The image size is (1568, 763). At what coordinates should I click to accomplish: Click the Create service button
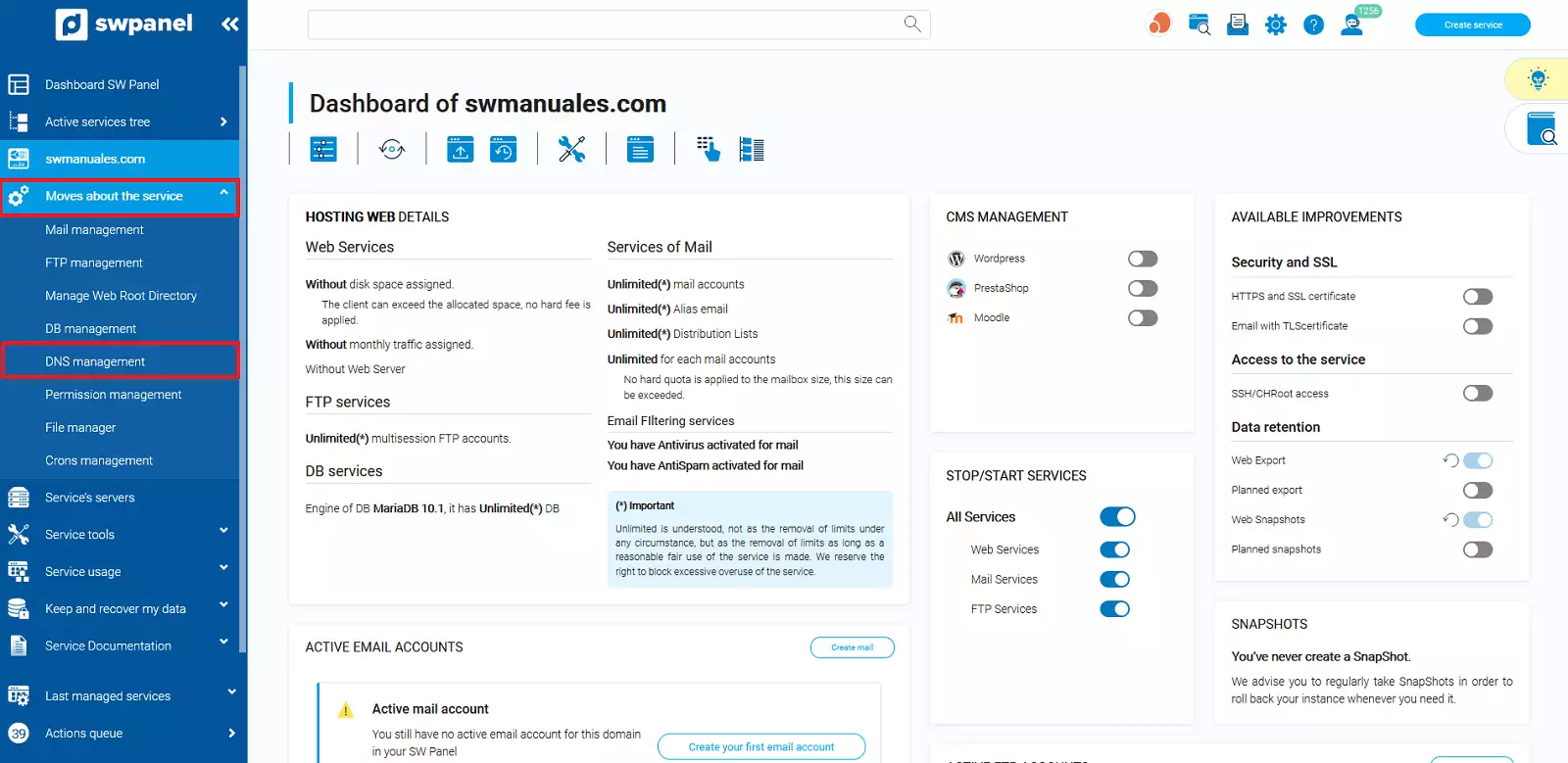click(1472, 25)
